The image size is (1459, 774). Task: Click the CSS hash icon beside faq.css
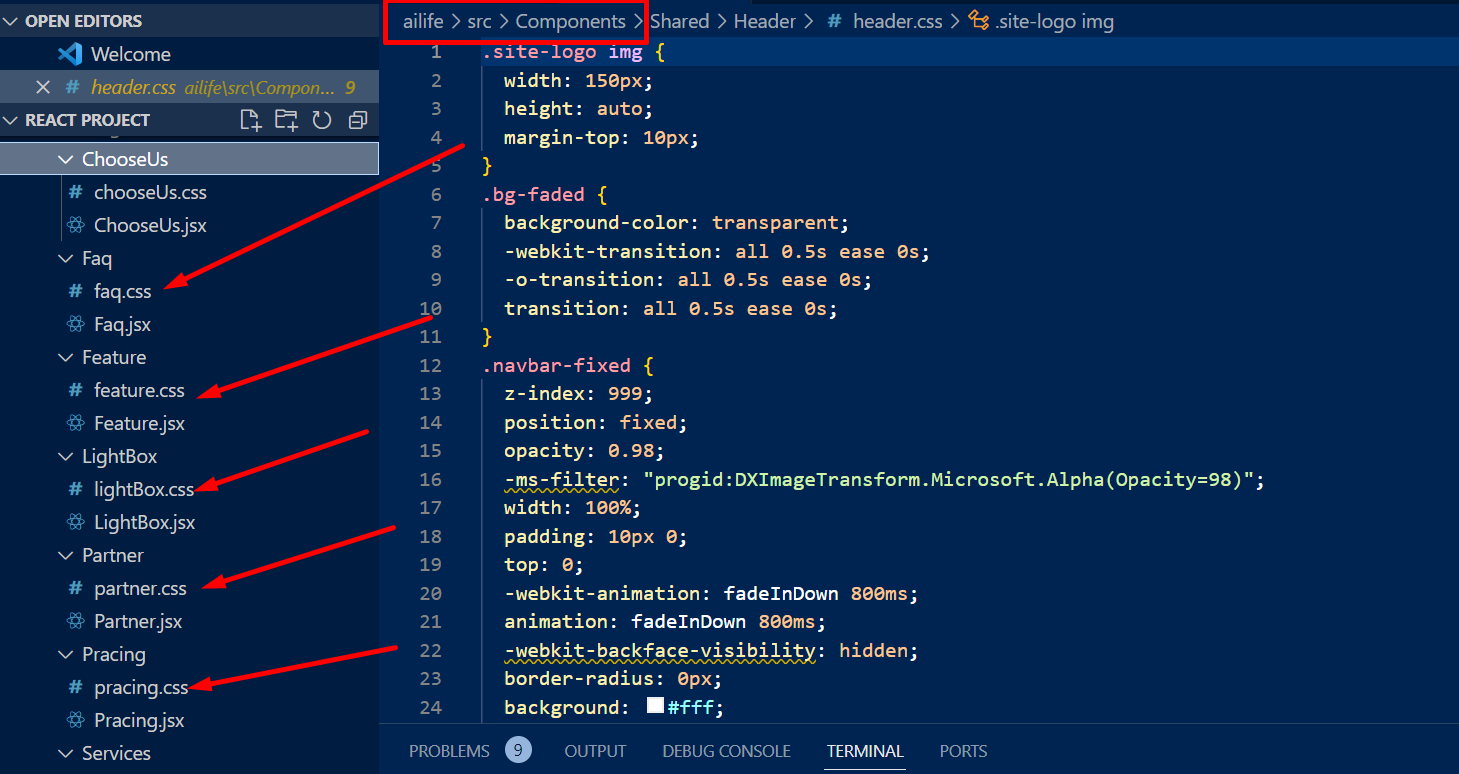[x=75, y=291]
